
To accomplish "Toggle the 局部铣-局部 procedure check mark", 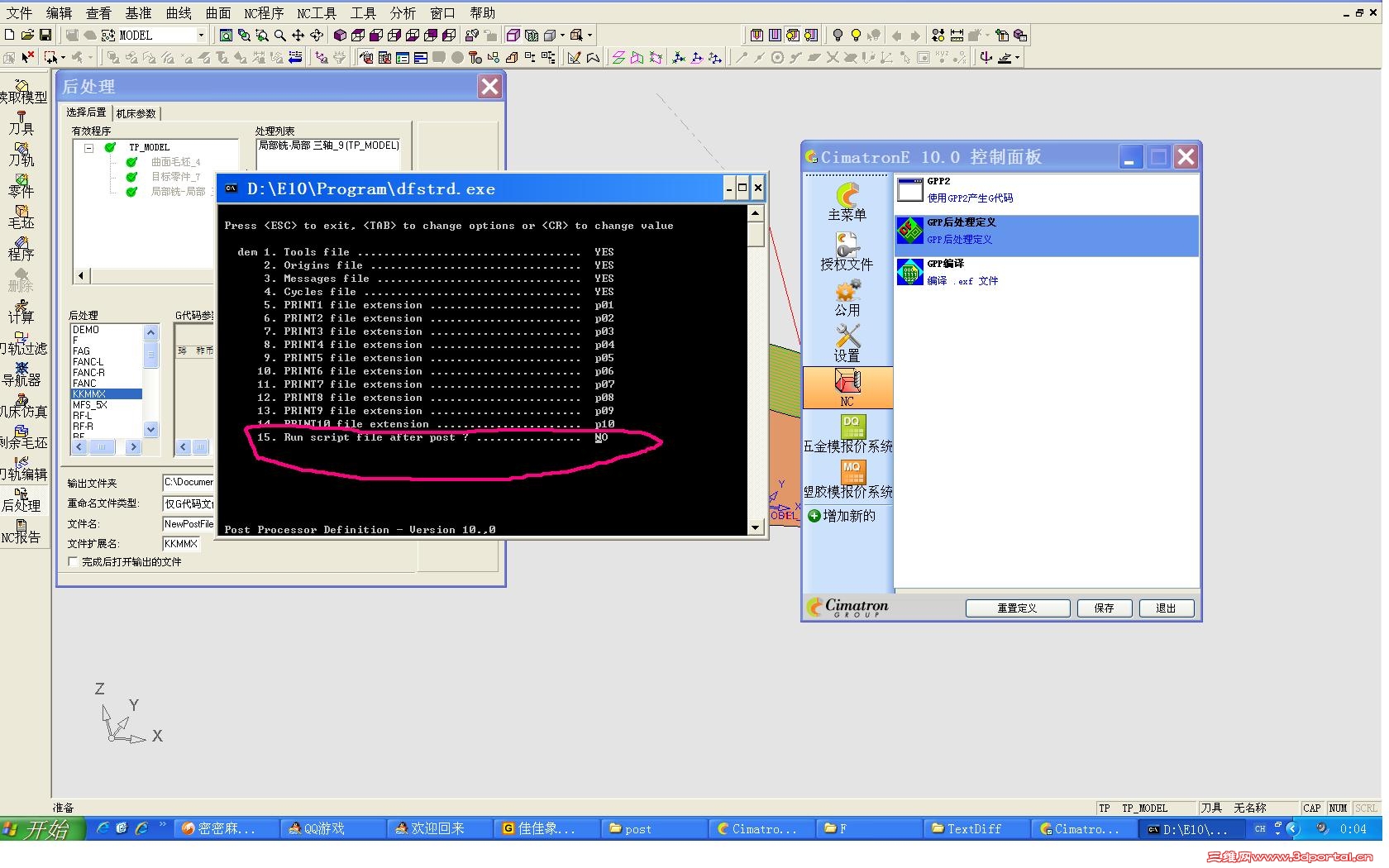I will click(131, 192).
